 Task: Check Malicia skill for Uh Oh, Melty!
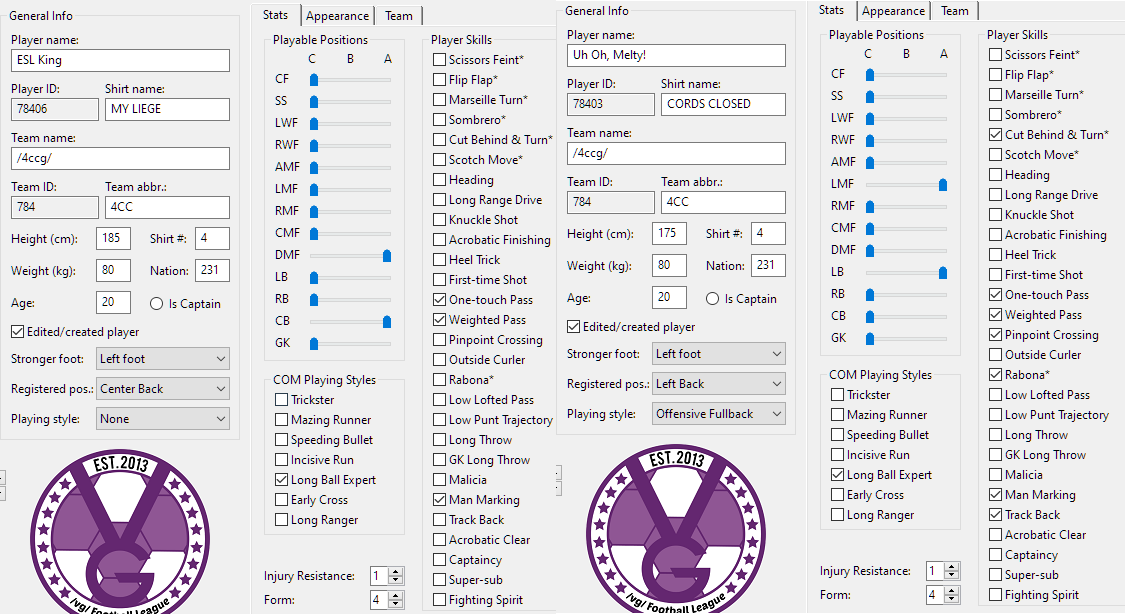[x=996, y=475]
